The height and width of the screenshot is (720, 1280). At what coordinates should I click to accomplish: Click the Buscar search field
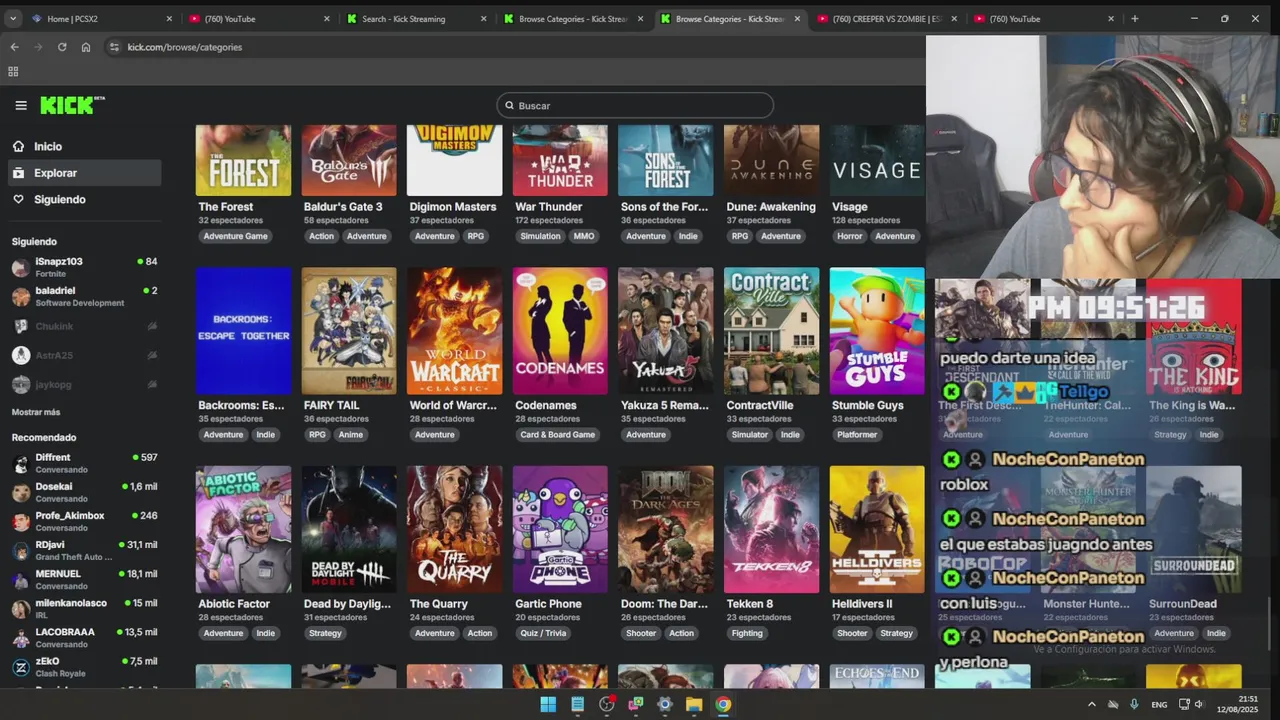pyautogui.click(x=635, y=105)
